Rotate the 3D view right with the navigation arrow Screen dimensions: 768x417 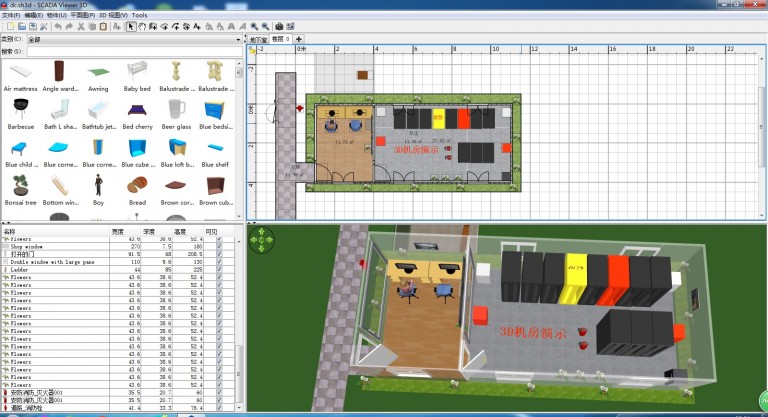coord(270,240)
